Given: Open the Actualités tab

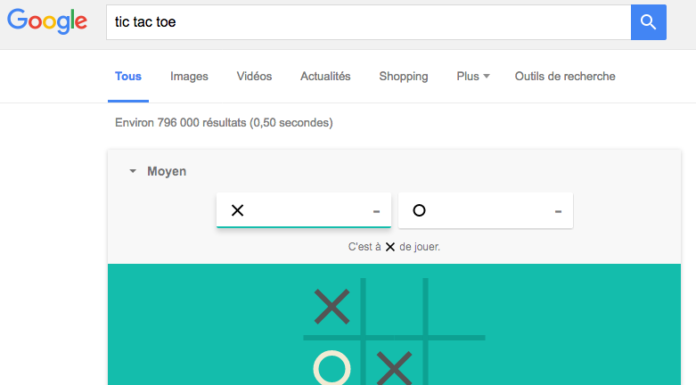Looking at the screenshot, I should (x=325, y=76).
